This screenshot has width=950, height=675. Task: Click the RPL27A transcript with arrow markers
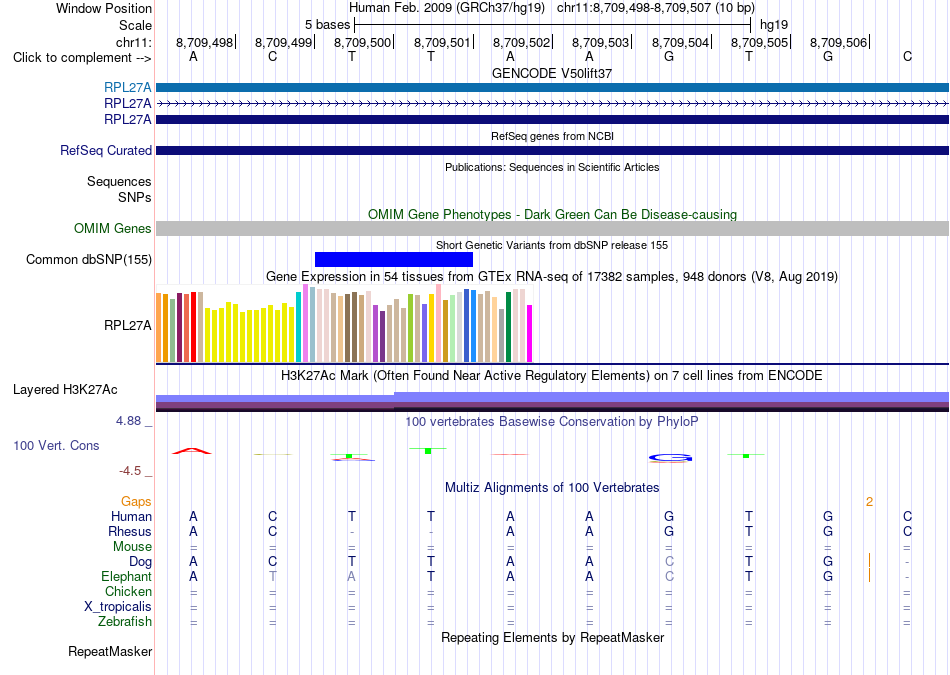click(x=552, y=104)
